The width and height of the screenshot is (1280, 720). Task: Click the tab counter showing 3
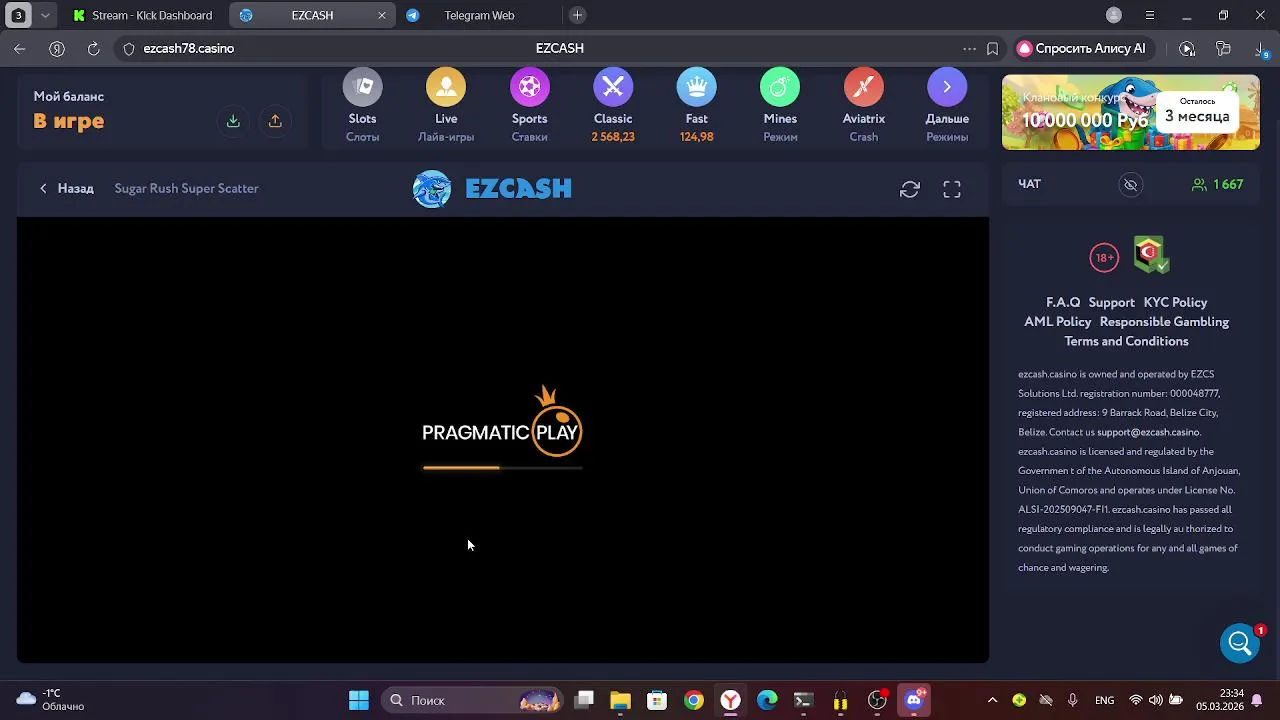coord(18,15)
